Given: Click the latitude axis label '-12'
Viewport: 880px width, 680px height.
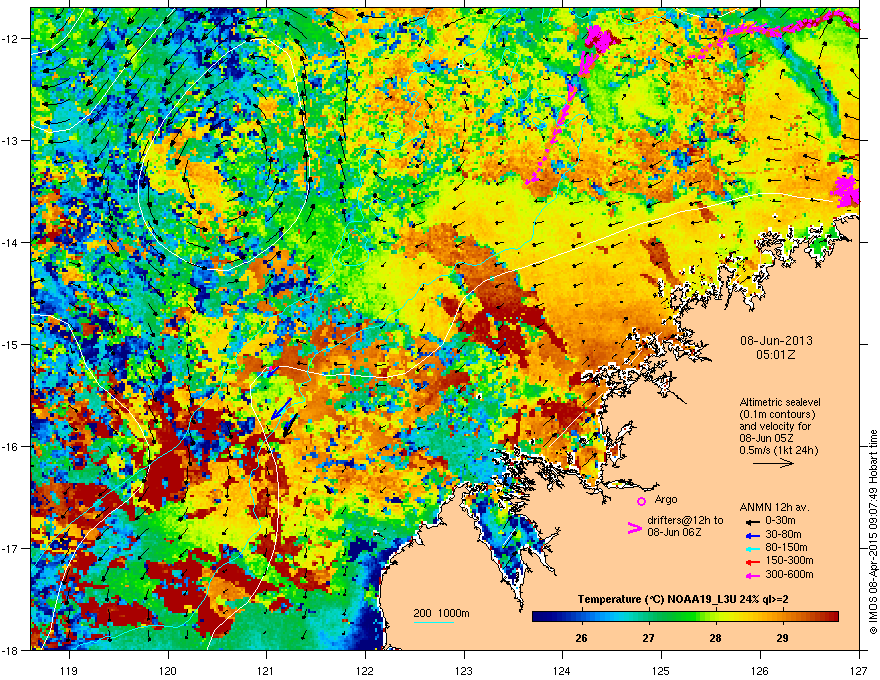Looking at the screenshot, I should (x=10, y=38).
